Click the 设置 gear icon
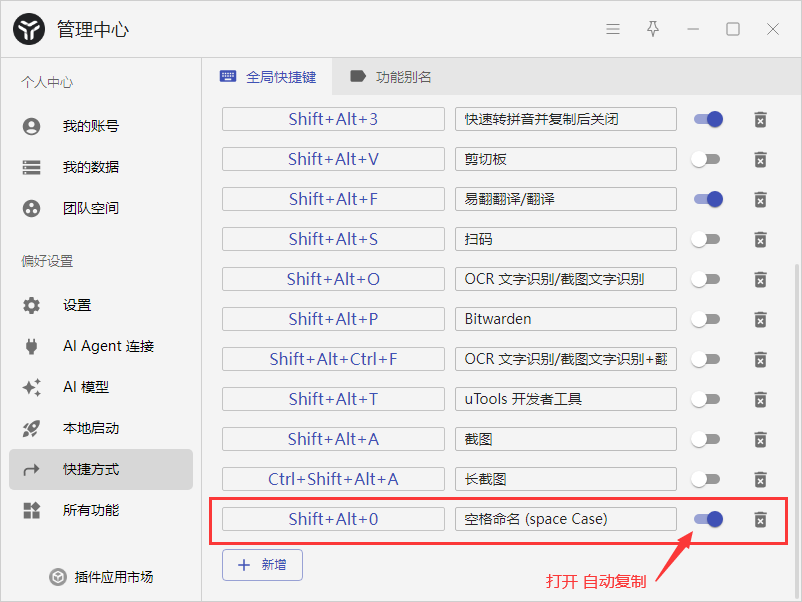Viewport: 802px width, 602px height. pyautogui.click(x=31, y=305)
